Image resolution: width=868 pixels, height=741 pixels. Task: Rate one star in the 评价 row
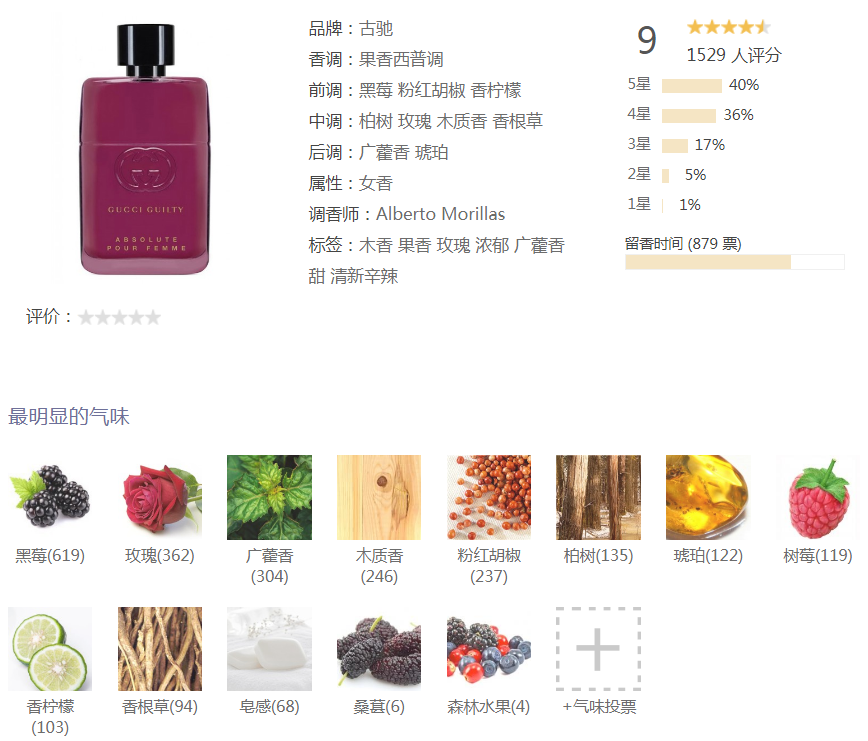(x=86, y=317)
